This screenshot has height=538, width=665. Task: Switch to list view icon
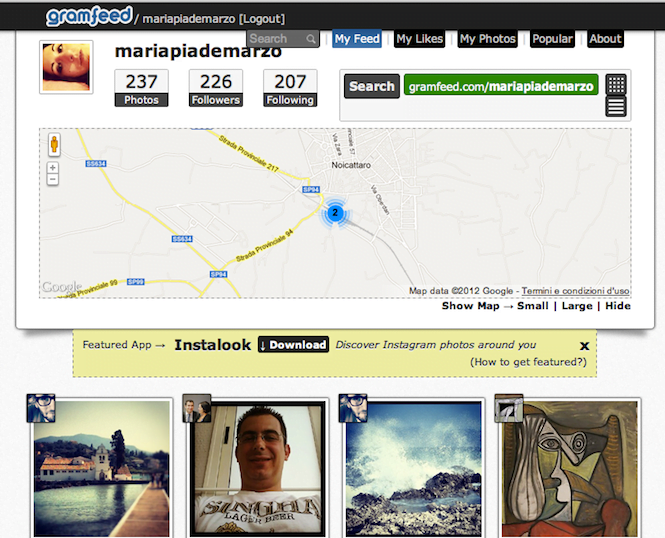pyautogui.click(x=616, y=107)
